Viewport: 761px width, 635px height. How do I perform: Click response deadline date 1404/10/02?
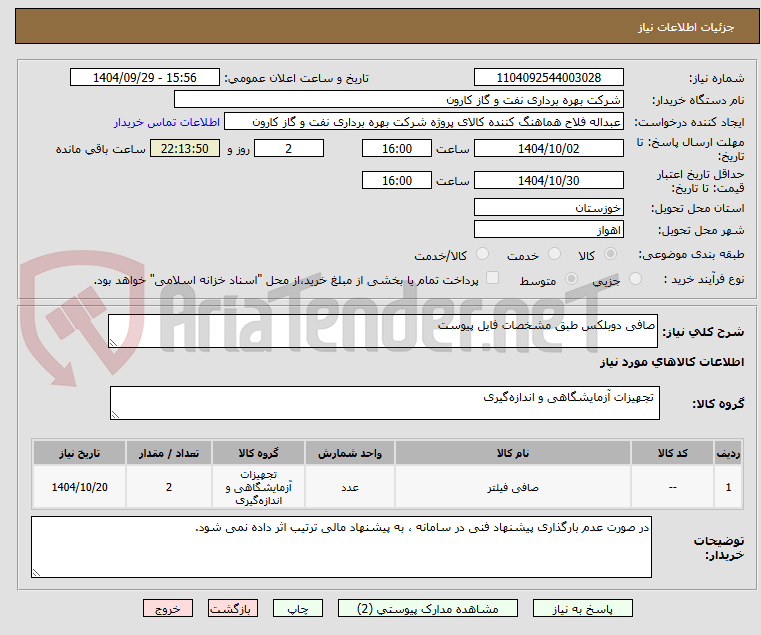(548, 149)
